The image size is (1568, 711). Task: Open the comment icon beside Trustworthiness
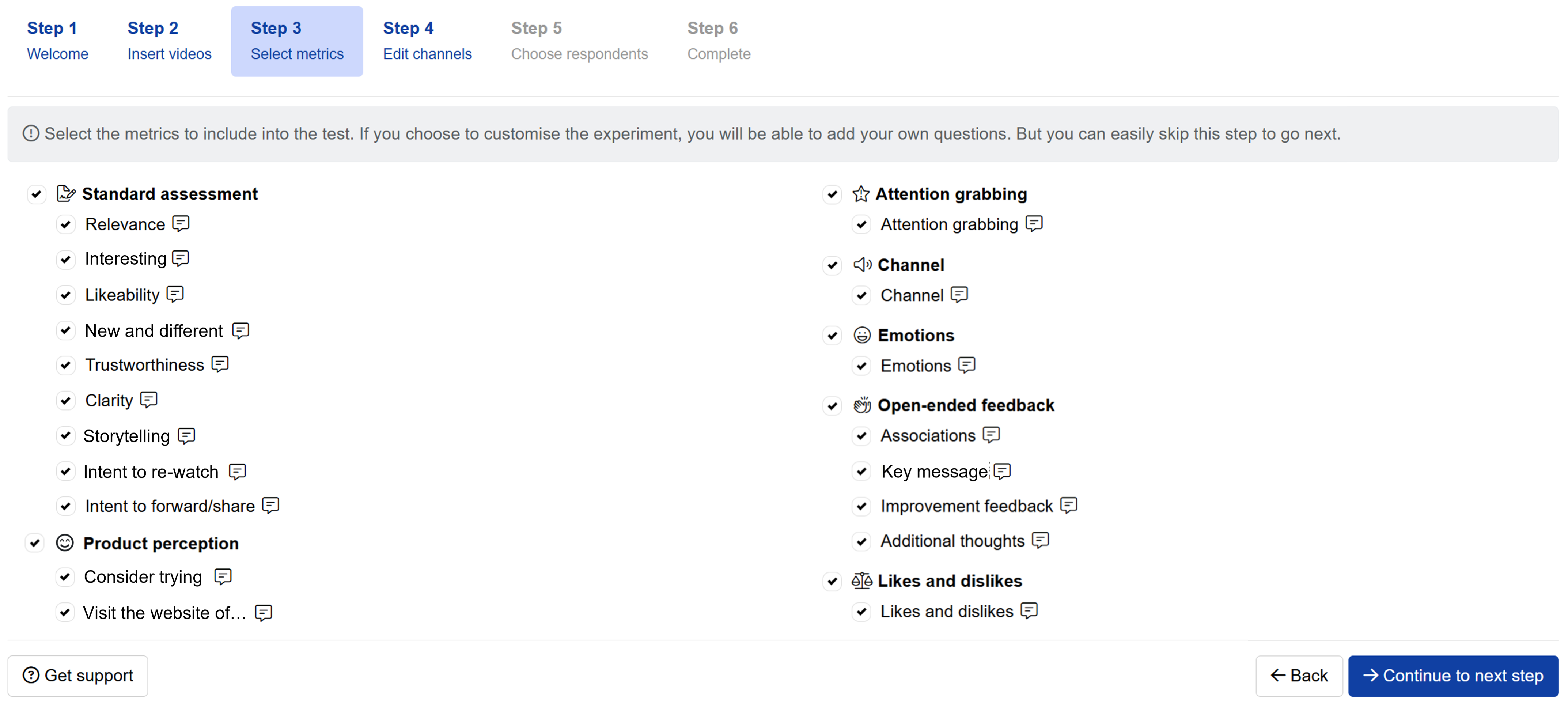point(220,364)
